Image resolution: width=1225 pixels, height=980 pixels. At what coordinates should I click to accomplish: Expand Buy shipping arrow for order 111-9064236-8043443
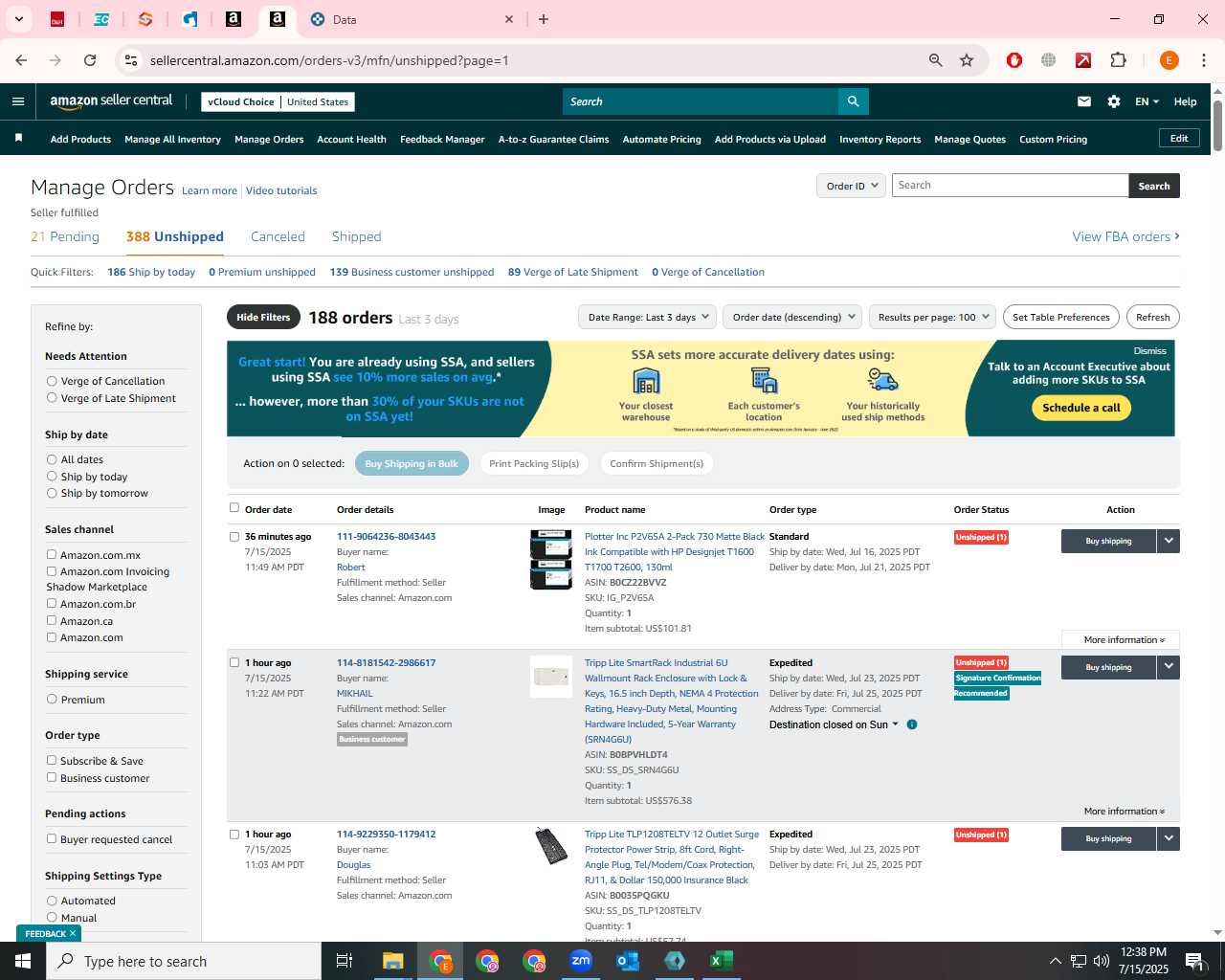click(x=1169, y=541)
